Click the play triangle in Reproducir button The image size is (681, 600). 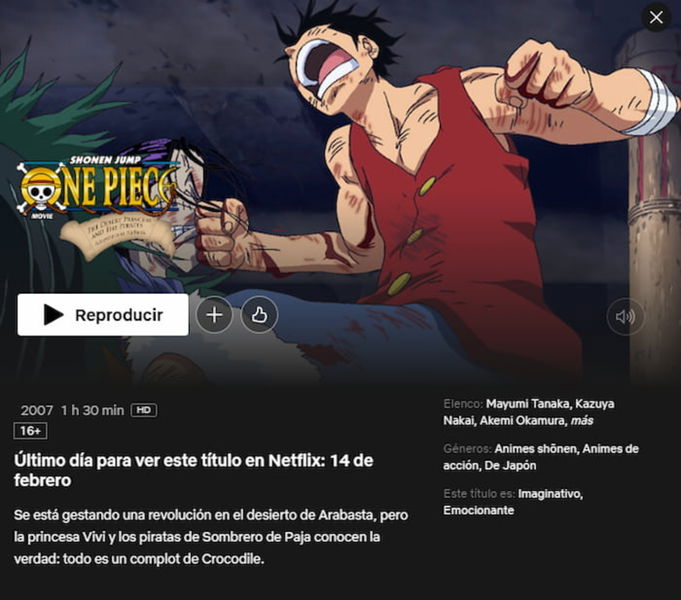[53, 315]
